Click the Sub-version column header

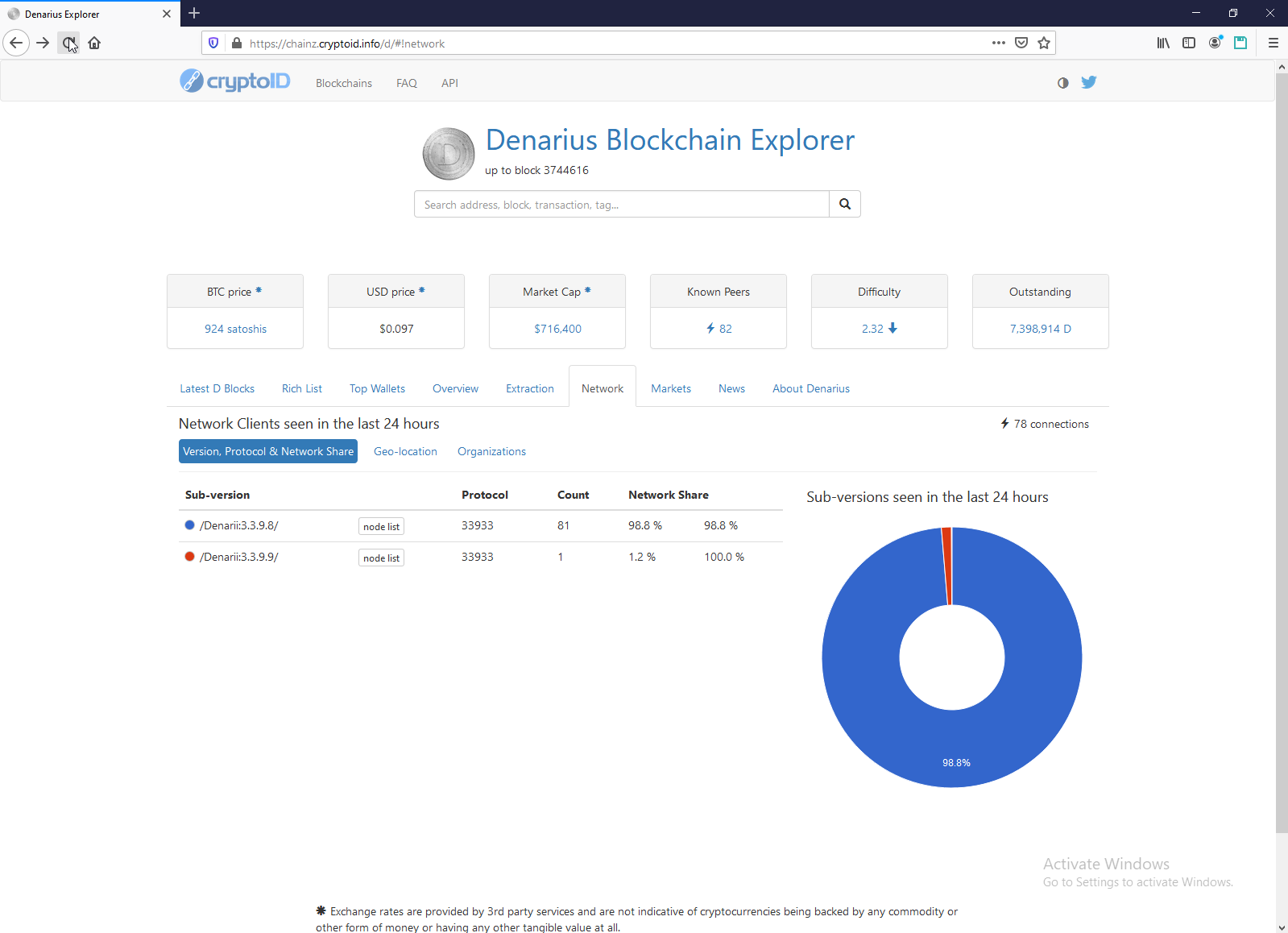pos(217,495)
